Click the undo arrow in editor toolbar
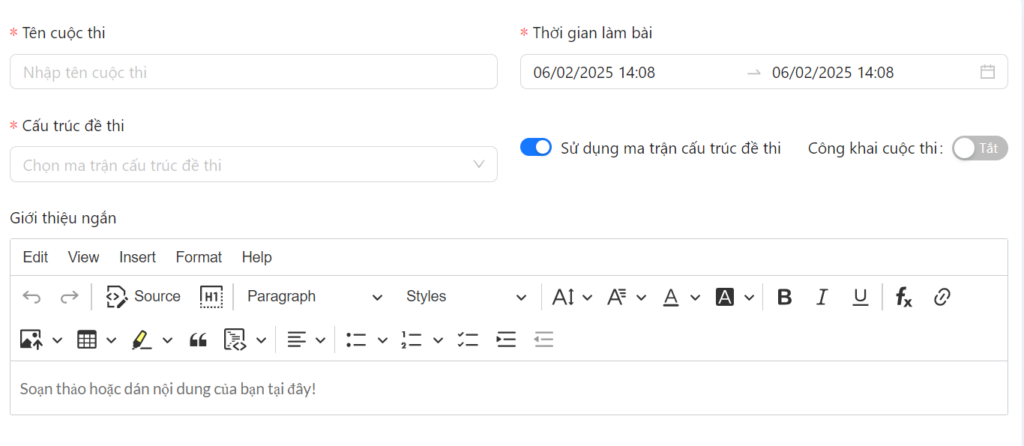 pos(31,297)
